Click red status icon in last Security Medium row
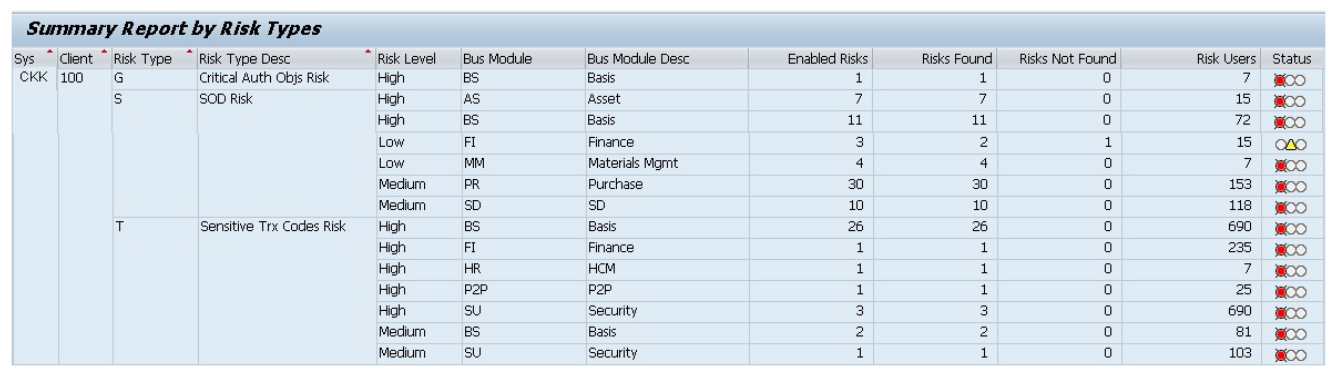 tap(1289, 356)
